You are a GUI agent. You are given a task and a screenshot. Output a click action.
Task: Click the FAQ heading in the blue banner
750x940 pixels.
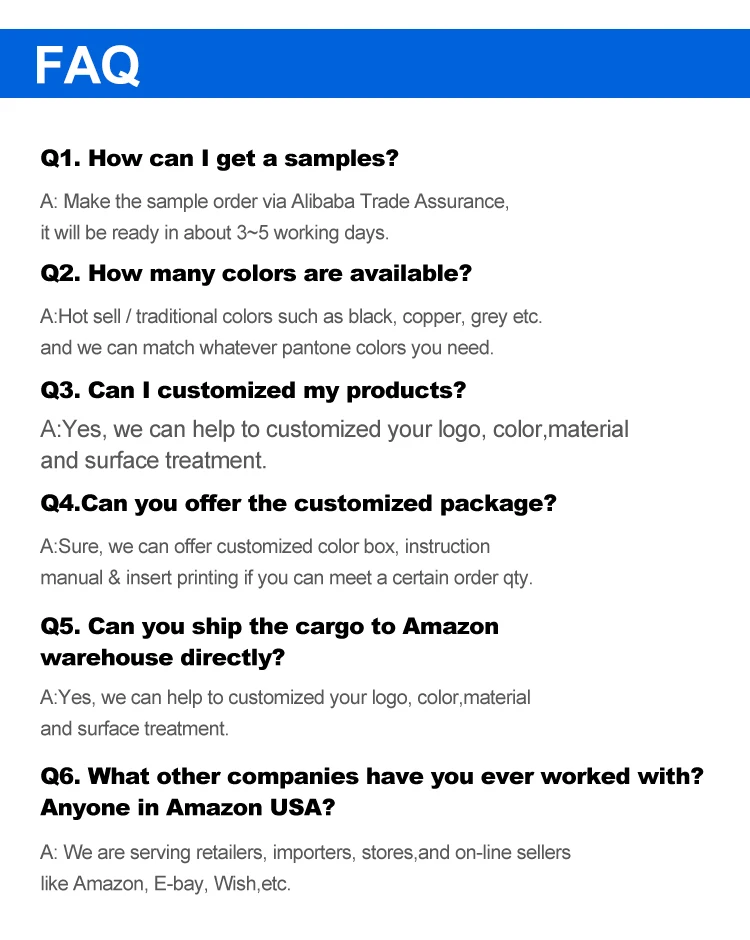coord(88,65)
